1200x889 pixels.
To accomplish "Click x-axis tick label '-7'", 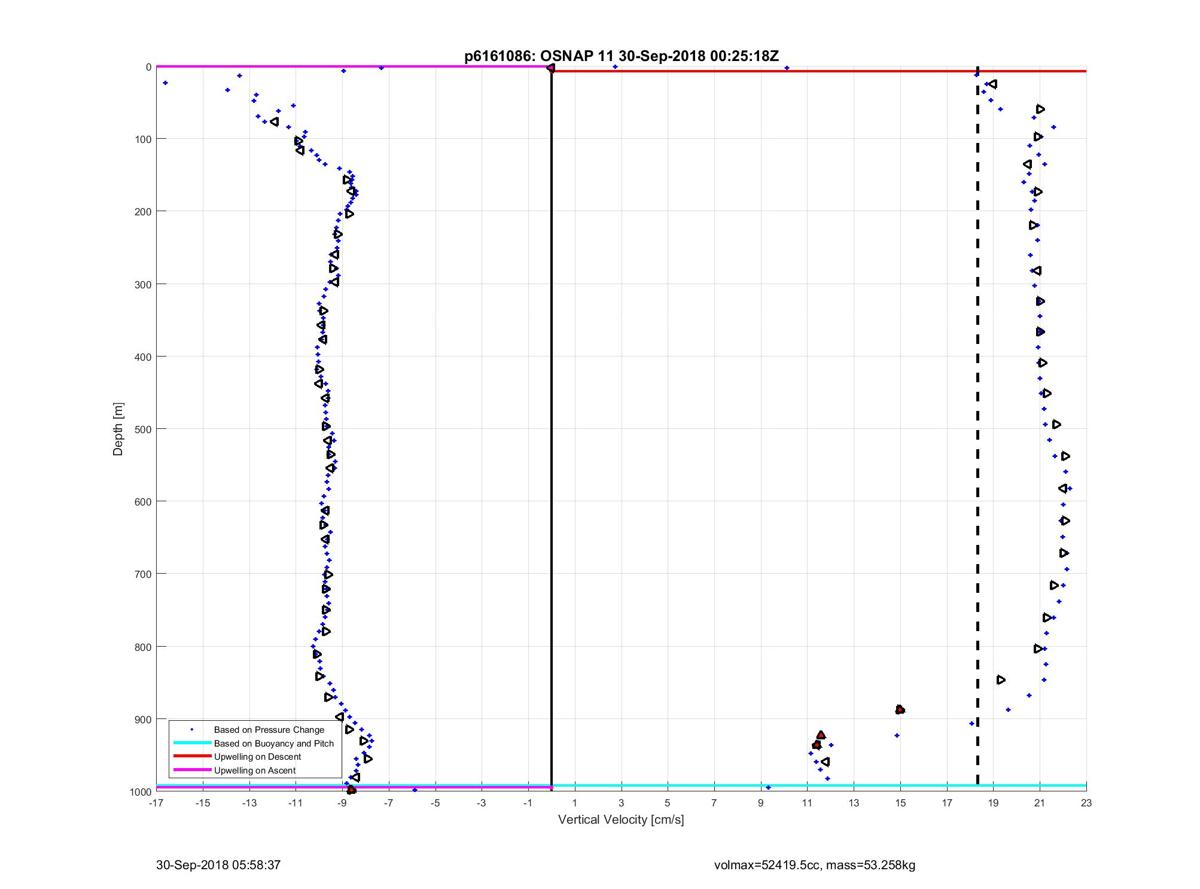I will click(389, 802).
